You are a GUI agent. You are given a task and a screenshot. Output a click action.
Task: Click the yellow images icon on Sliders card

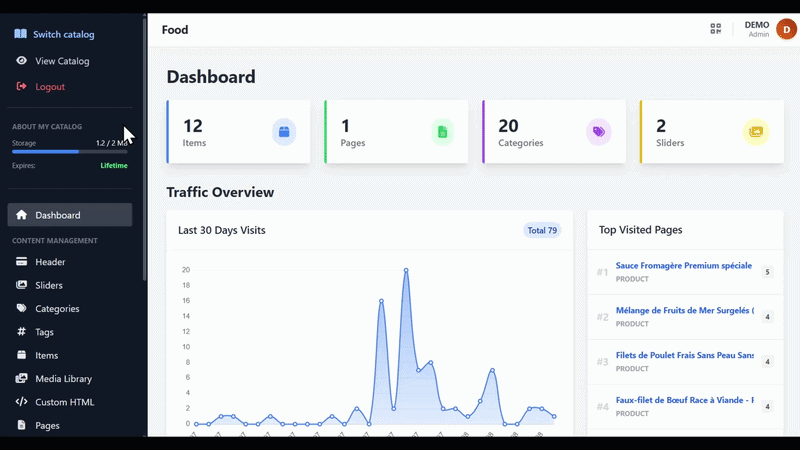(756, 132)
